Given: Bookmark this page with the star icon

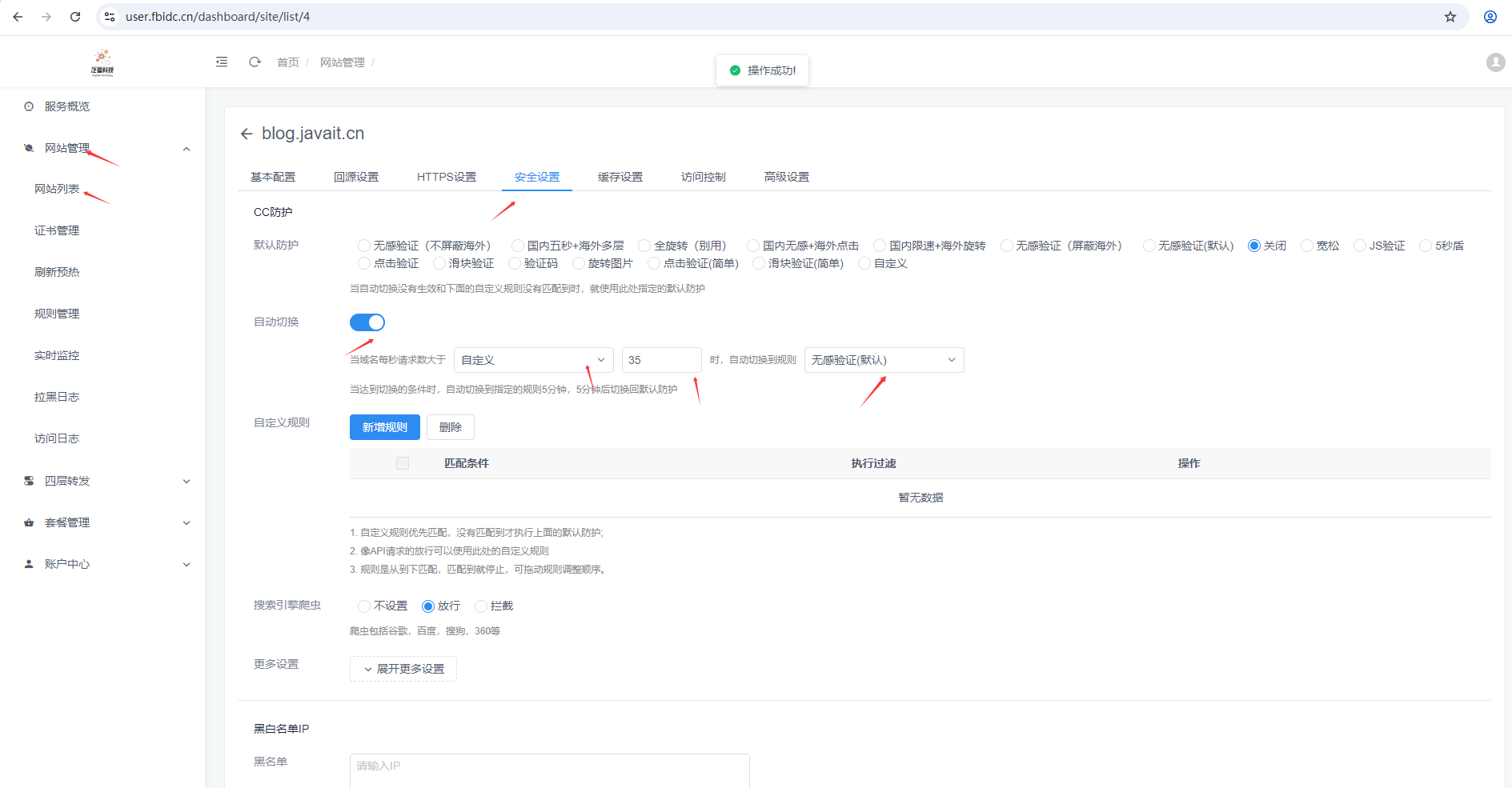Looking at the screenshot, I should 1450,17.
